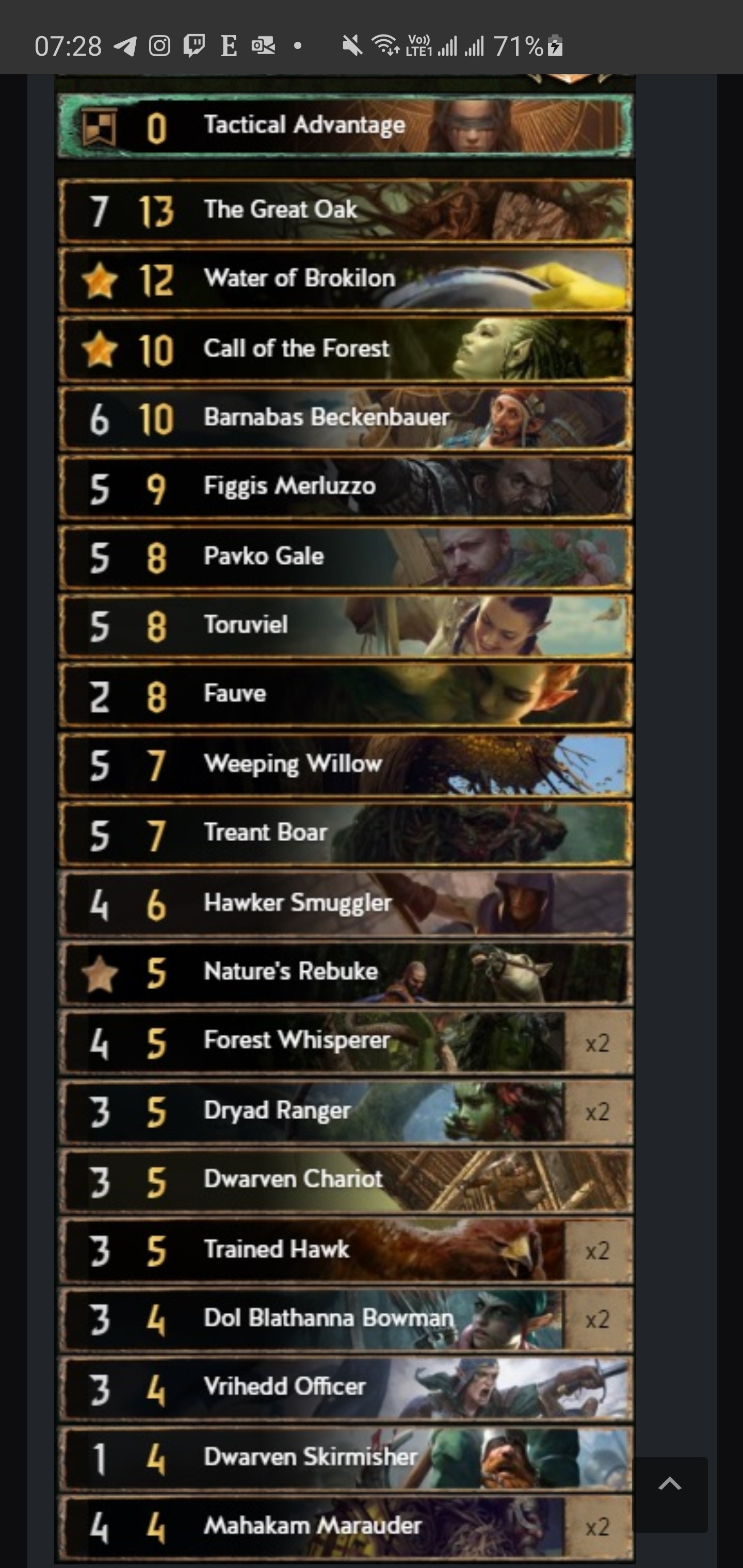Open the Telegram notification icon in status bar

coord(125,46)
